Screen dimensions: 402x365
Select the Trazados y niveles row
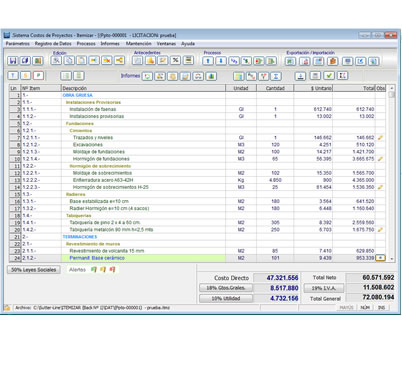197,138
